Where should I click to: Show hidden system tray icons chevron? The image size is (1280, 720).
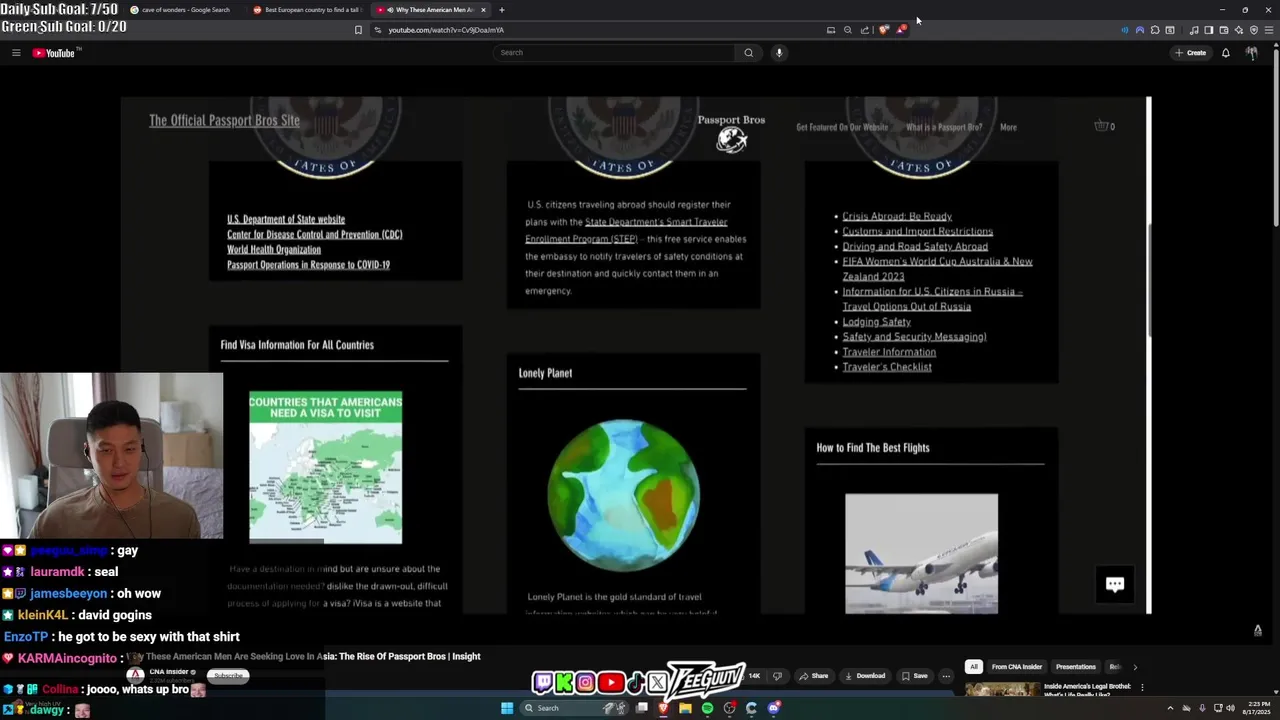(x=1170, y=708)
